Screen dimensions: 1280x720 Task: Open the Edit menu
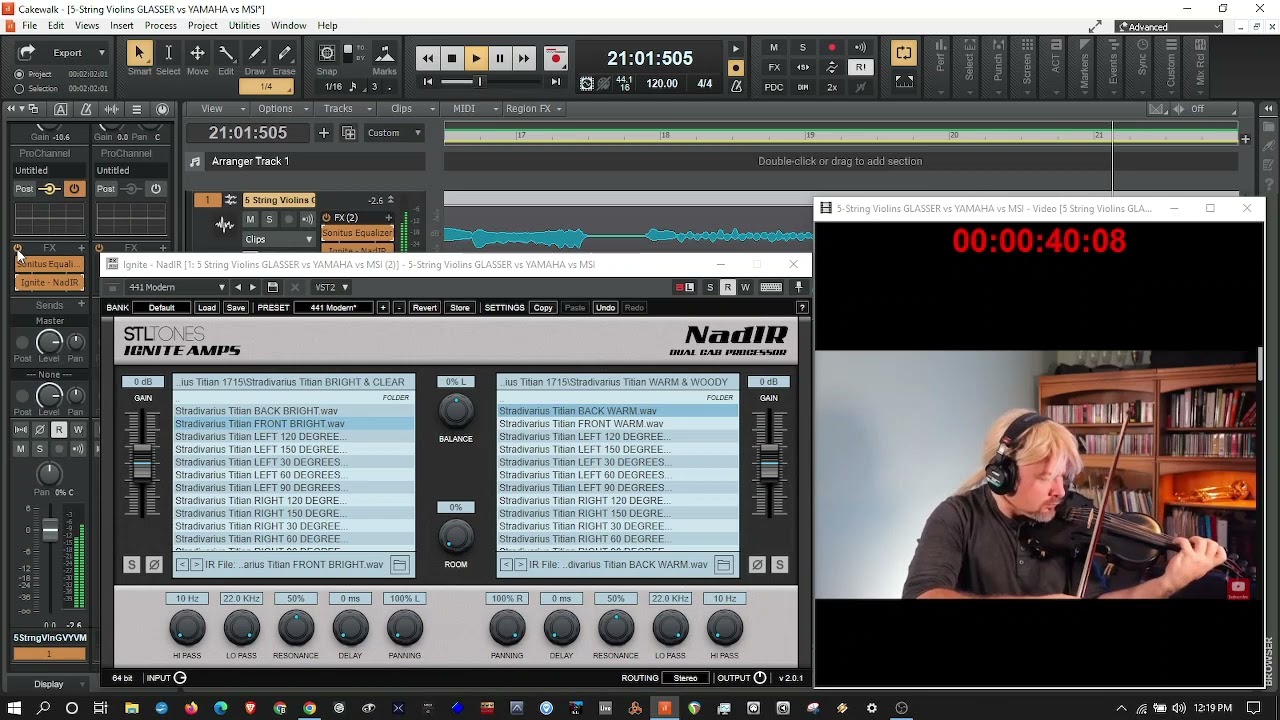pos(56,25)
